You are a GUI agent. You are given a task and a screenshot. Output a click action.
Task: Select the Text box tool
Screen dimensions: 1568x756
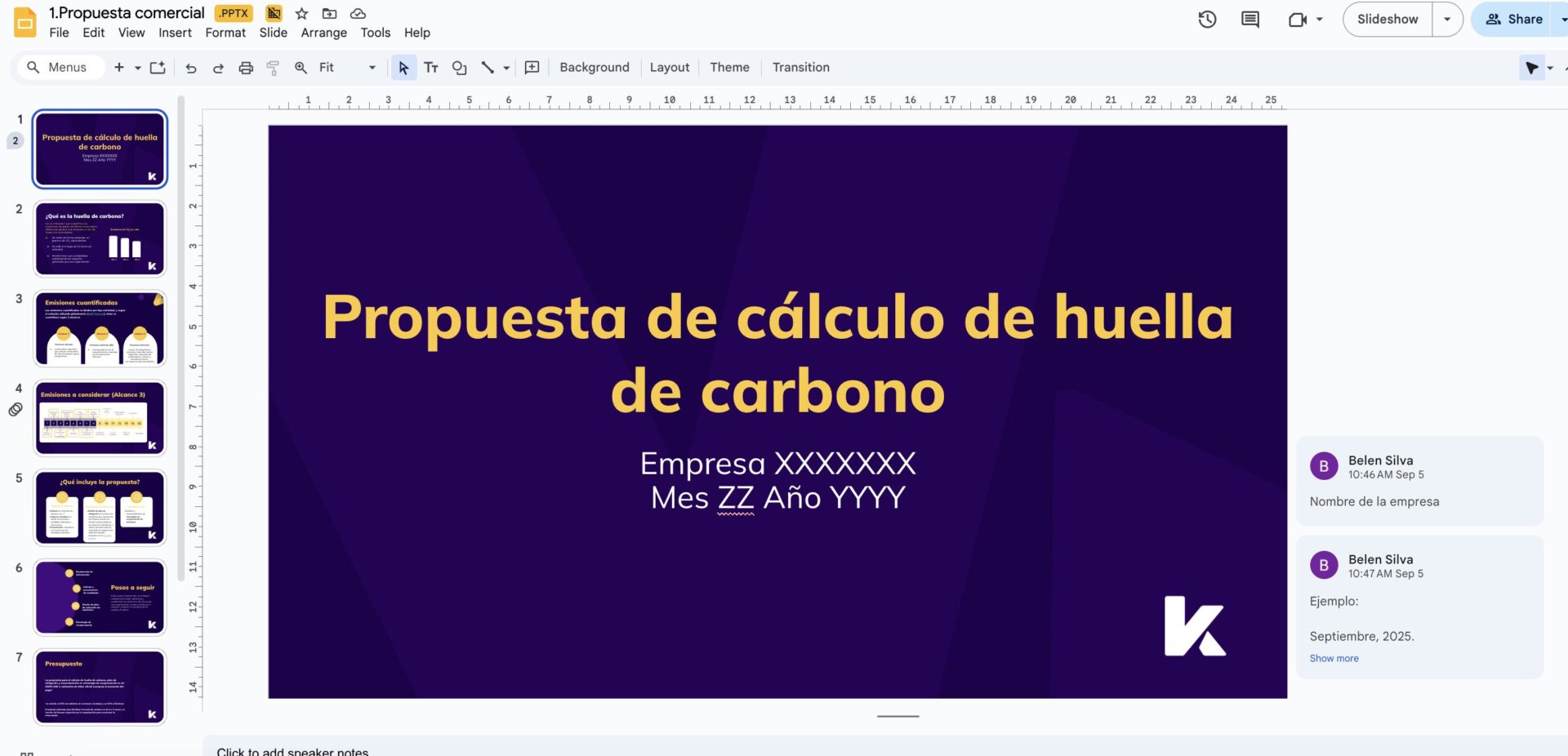tap(431, 68)
